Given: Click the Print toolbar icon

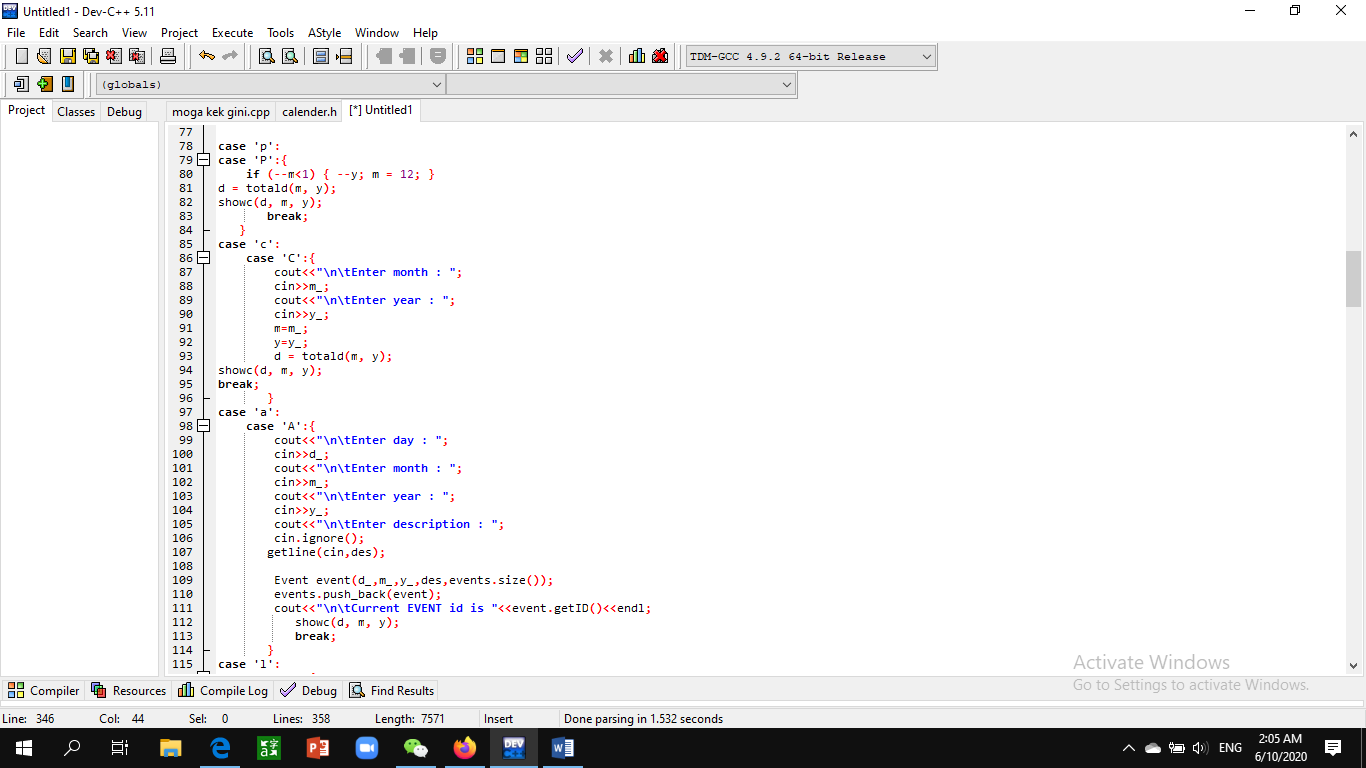Looking at the screenshot, I should pos(168,56).
